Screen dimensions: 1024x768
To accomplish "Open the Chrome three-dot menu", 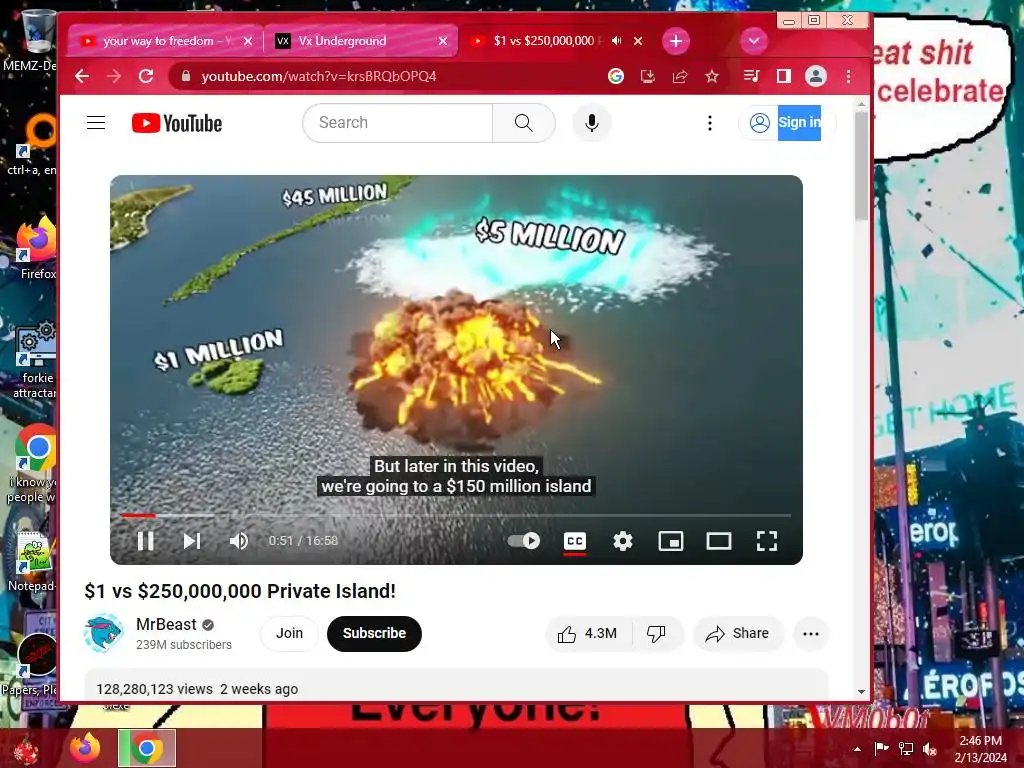I will (x=848, y=76).
